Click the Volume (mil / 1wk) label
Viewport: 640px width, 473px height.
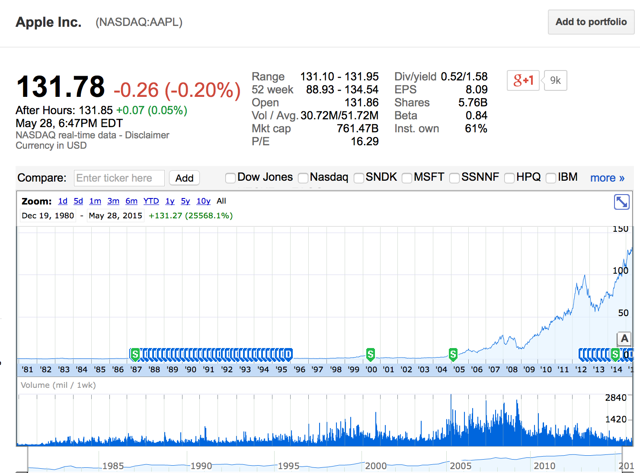pos(58,385)
